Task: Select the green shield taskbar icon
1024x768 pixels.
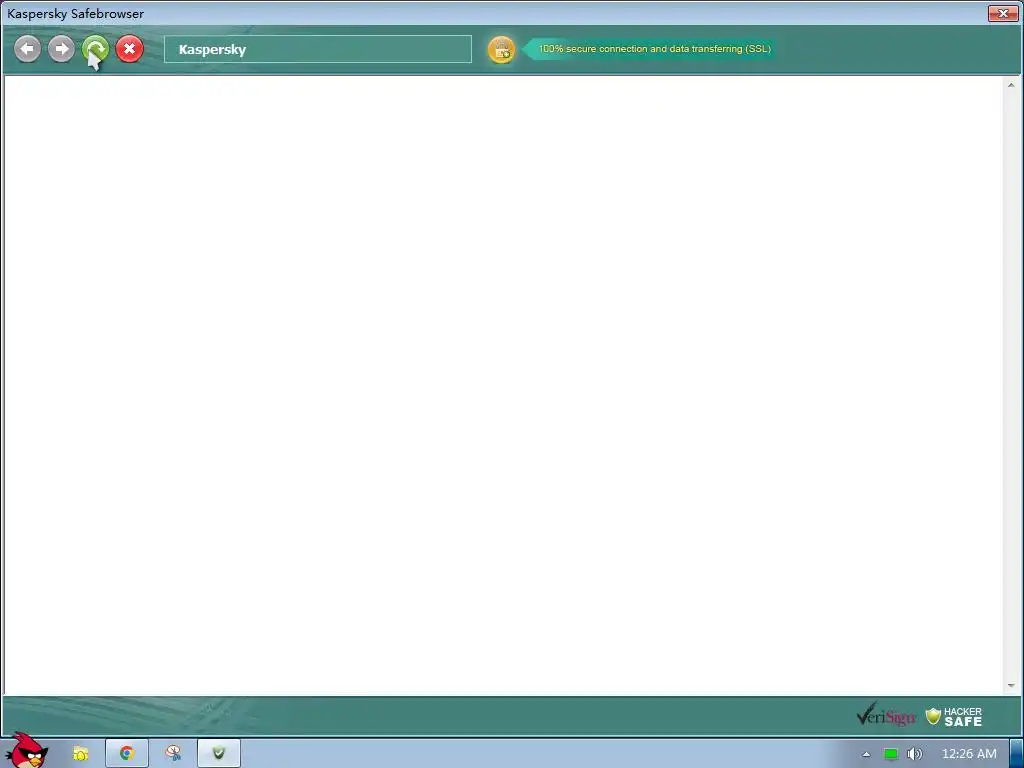Action: point(219,753)
